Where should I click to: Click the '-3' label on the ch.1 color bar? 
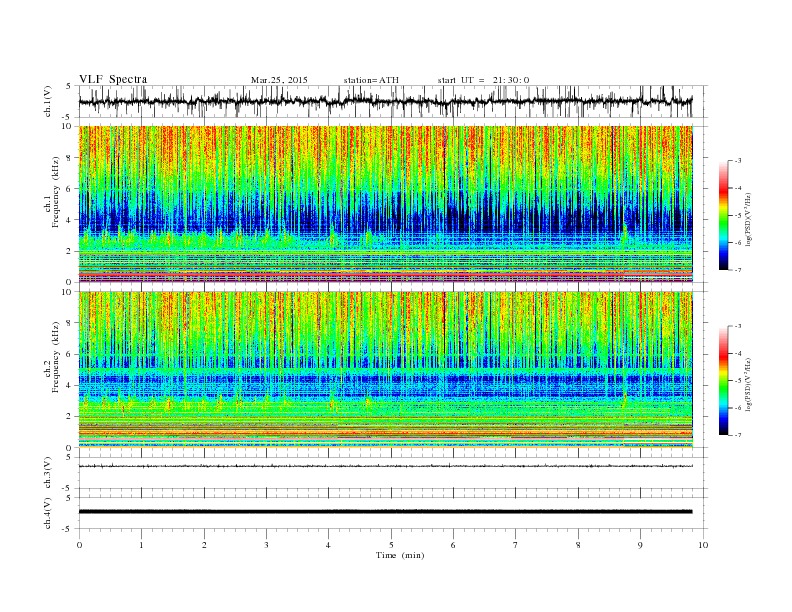click(737, 161)
